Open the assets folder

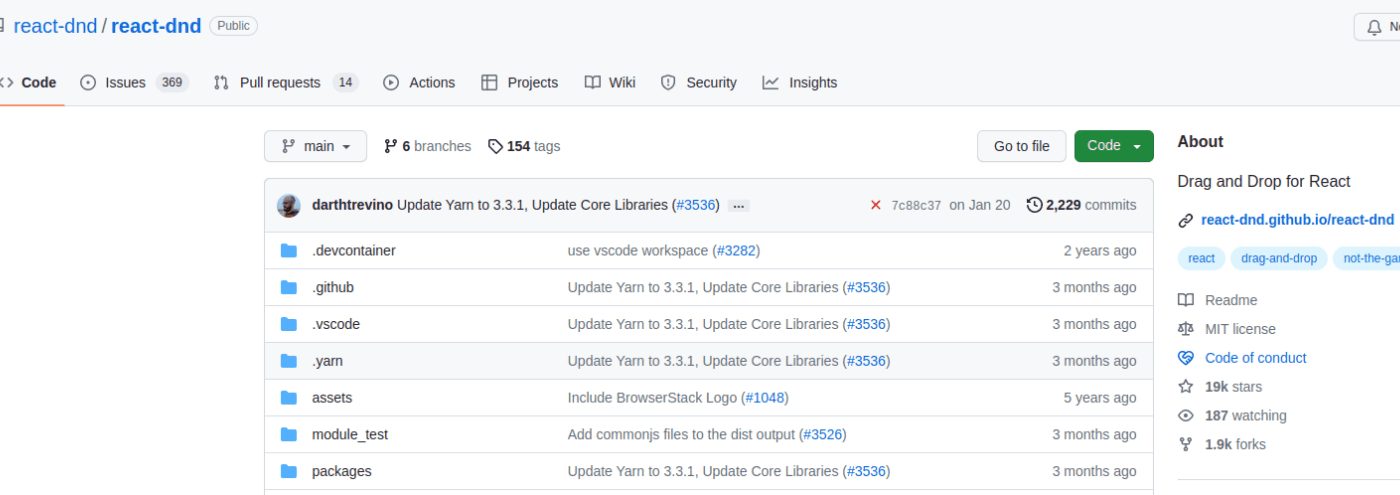click(x=332, y=398)
